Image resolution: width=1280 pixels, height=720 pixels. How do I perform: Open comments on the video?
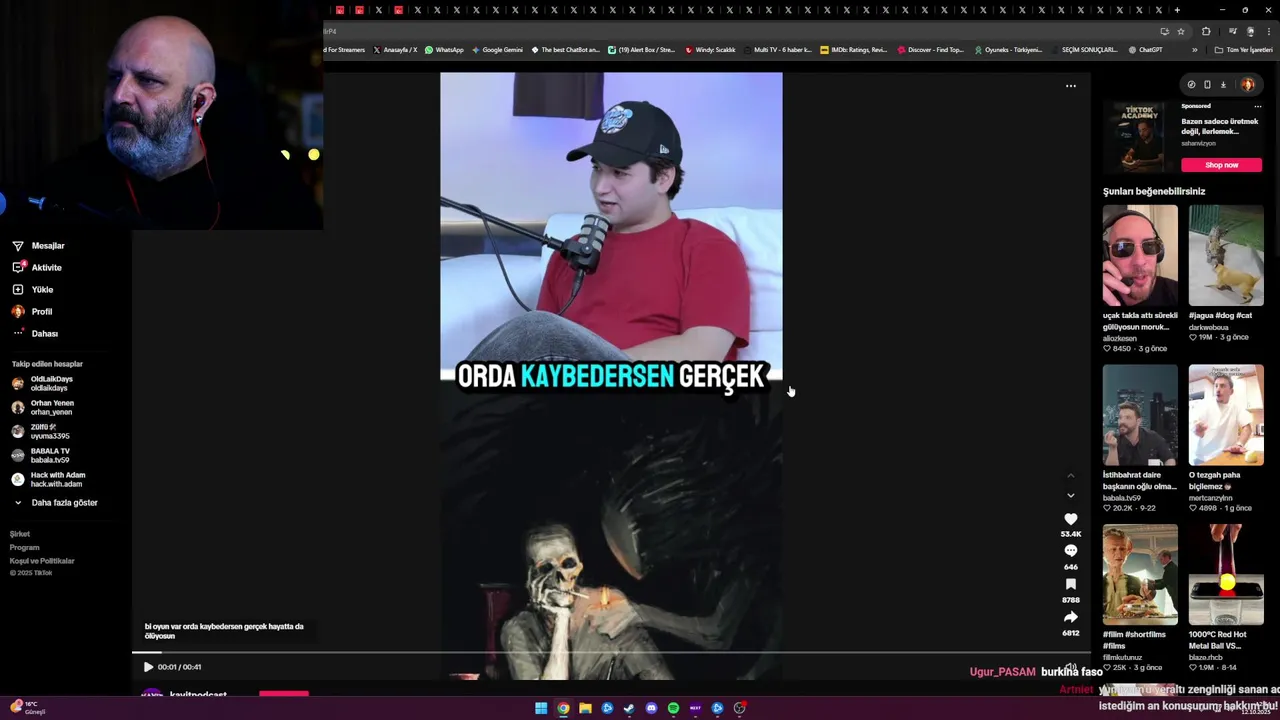(1071, 551)
